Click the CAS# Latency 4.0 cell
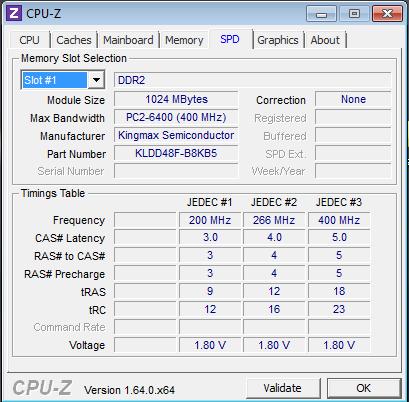 (274, 238)
